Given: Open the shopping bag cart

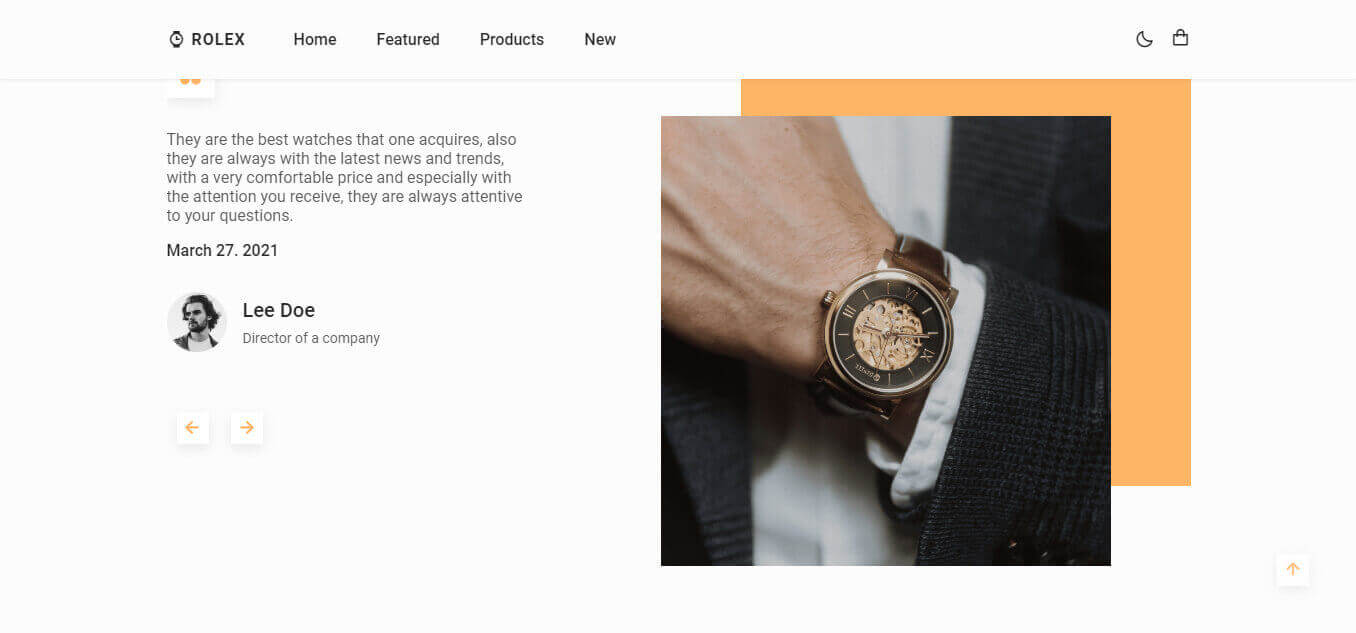Looking at the screenshot, I should point(1180,38).
